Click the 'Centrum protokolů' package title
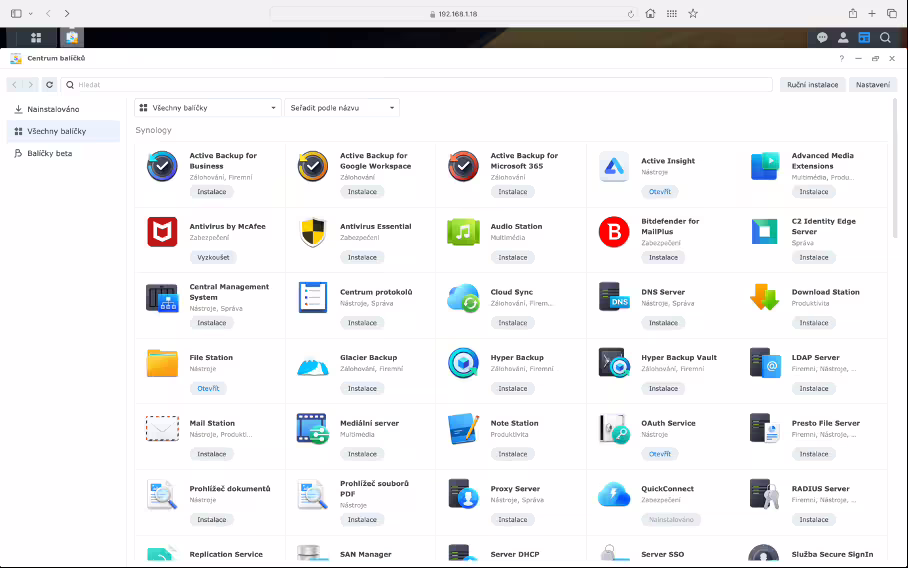 point(376,292)
